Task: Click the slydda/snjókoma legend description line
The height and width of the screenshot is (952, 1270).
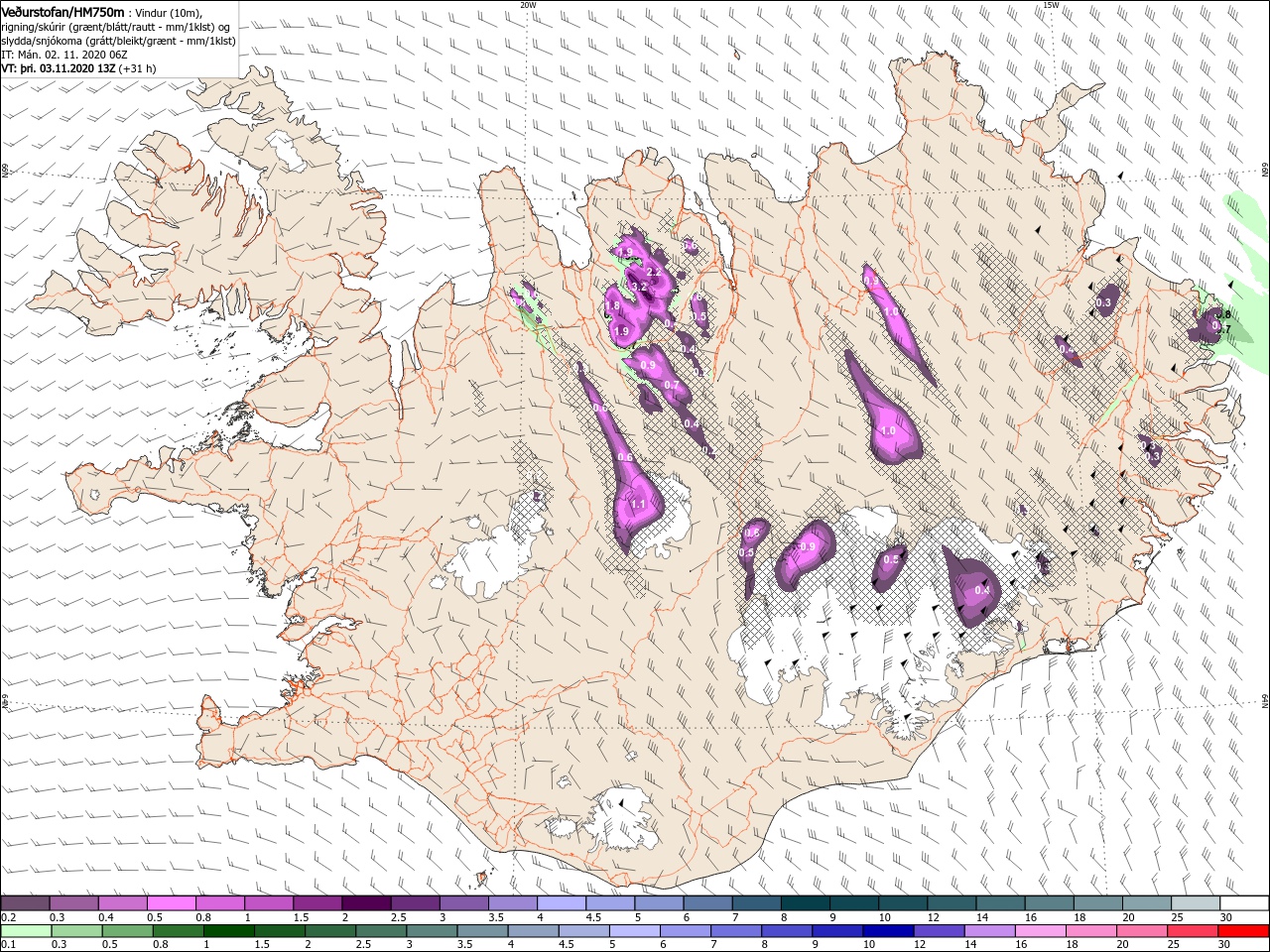Action: [x=118, y=41]
